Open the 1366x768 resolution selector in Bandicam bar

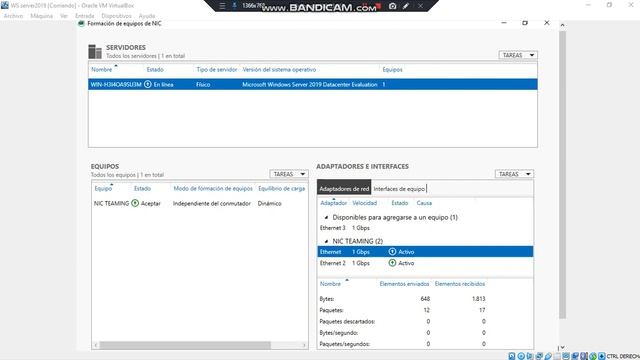point(252,6)
